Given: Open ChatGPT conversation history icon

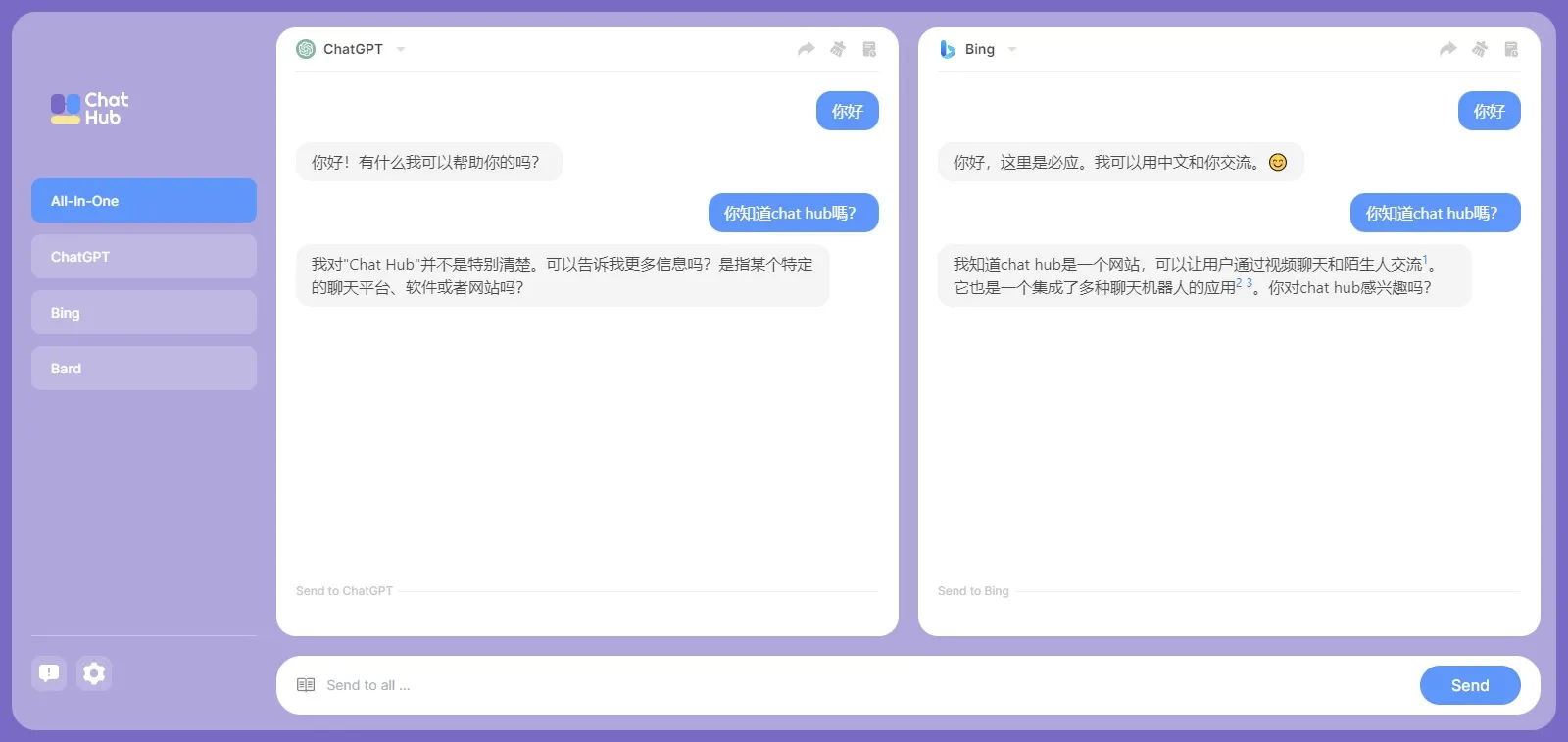Looking at the screenshot, I should [869, 49].
